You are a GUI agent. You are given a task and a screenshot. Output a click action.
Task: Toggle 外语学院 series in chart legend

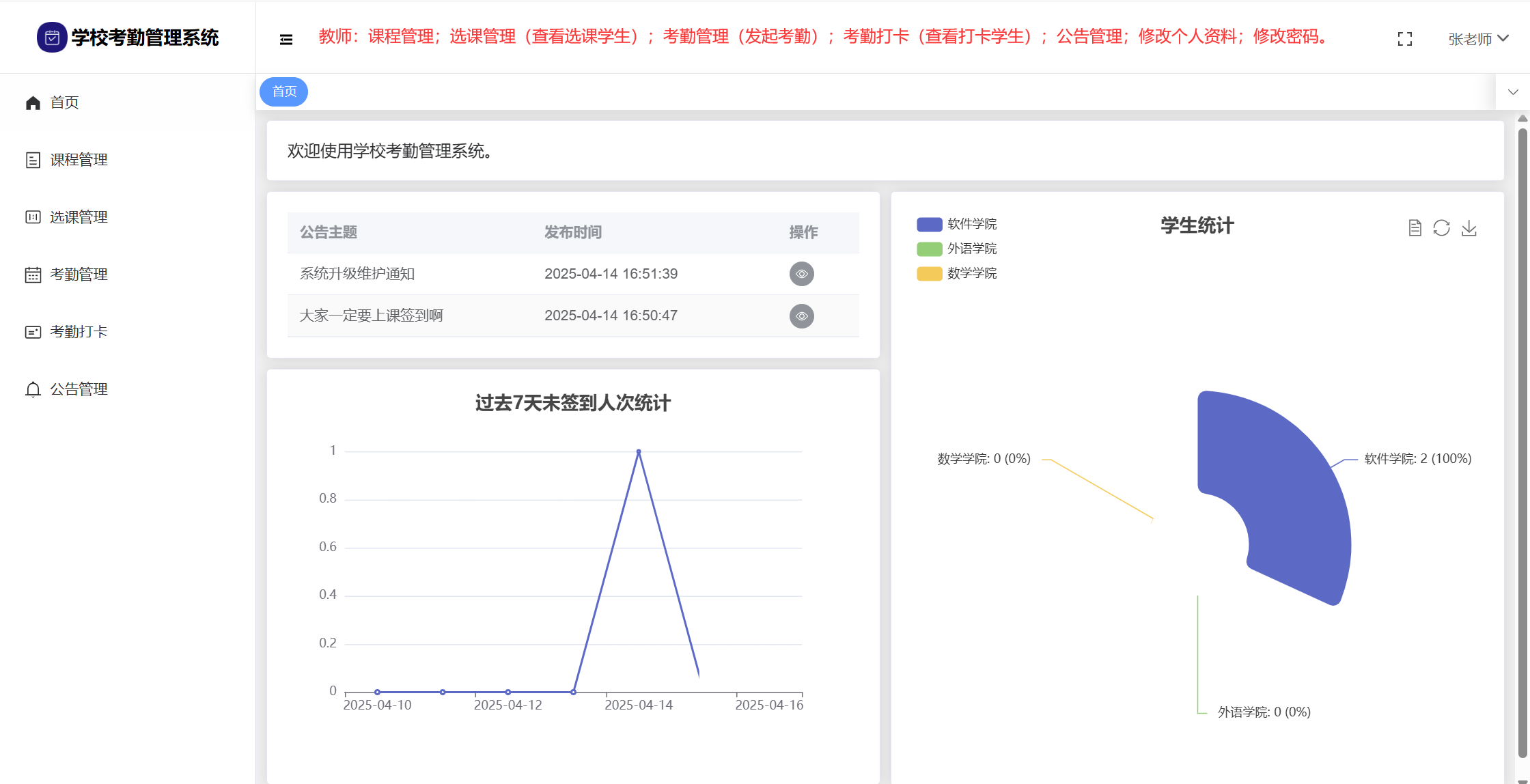click(956, 249)
